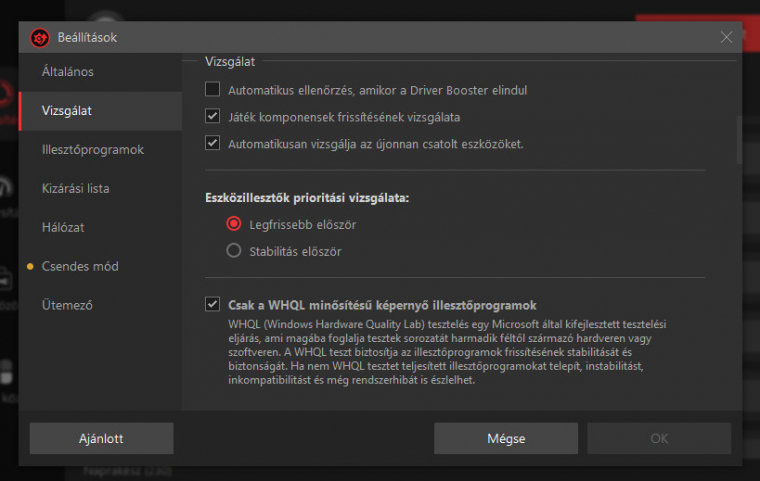The height and width of the screenshot is (481, 760).
Task: Uncheck Játék komponensek frissítésének vizsgálata
Action: click(x=212, y=116)
